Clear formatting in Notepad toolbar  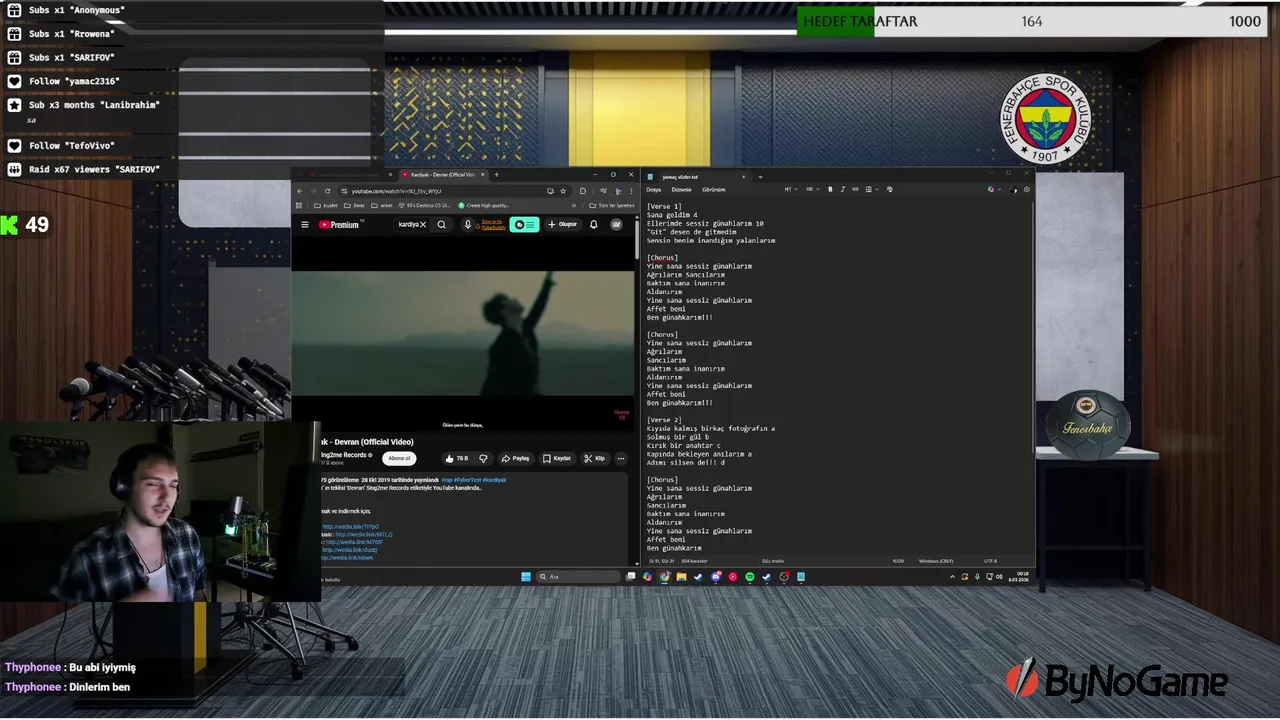[889, 189]
